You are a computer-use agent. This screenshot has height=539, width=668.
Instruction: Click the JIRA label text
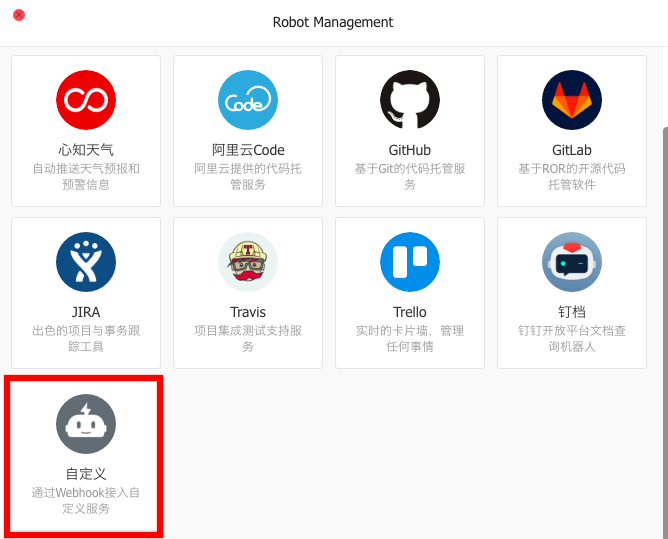pyautogui.click(x=86, y=312)
